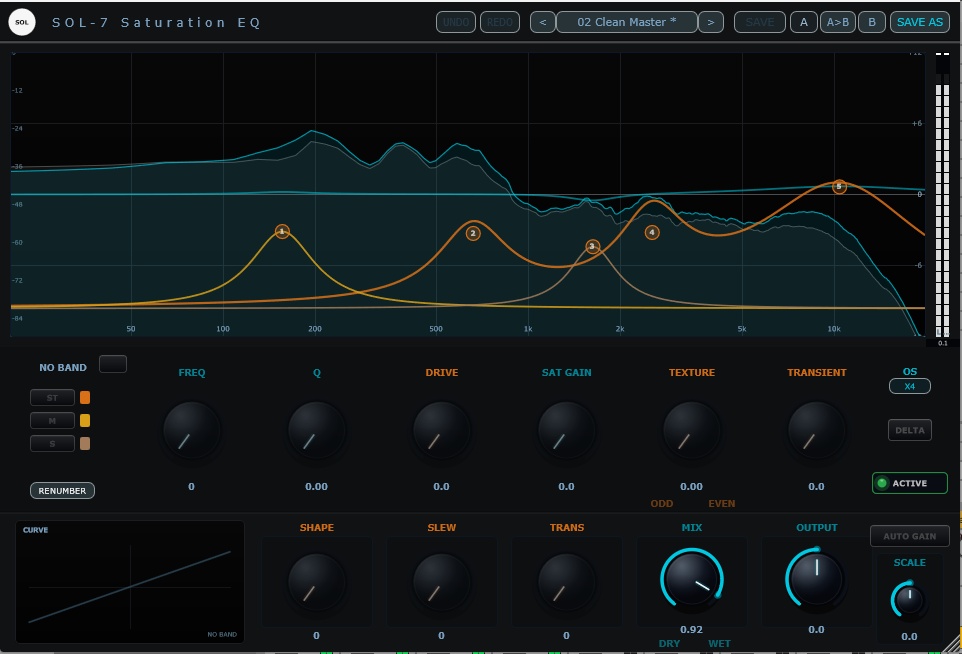The width and height of the screenshot is (962, 654).
Task: Select the A state slot
Action: (x=804, y=22)
